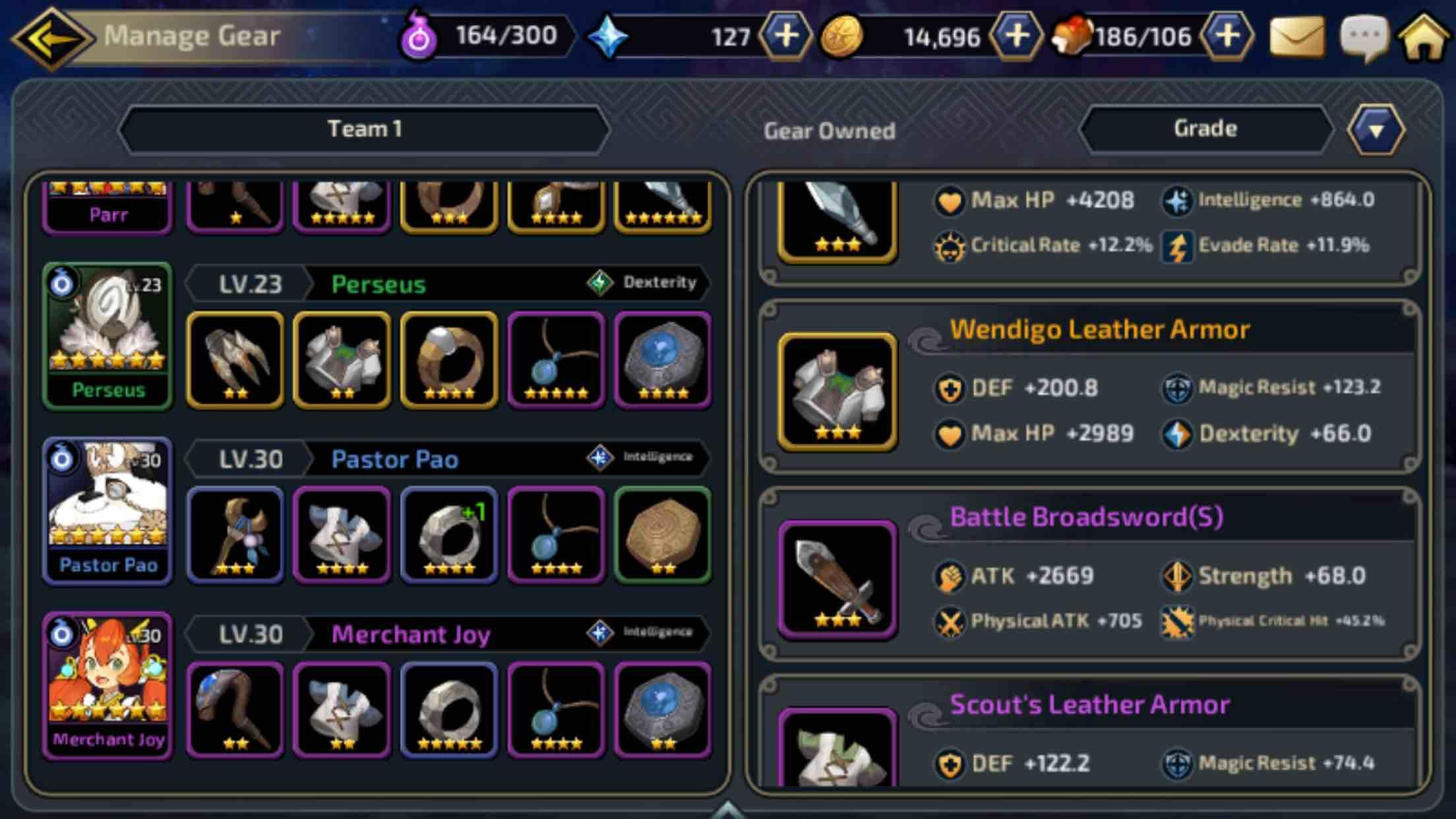Screen dimensions: 1456x819
Task: Select the Perseus hero portrait
Action: pyautogui.click(x=107, y=336)
